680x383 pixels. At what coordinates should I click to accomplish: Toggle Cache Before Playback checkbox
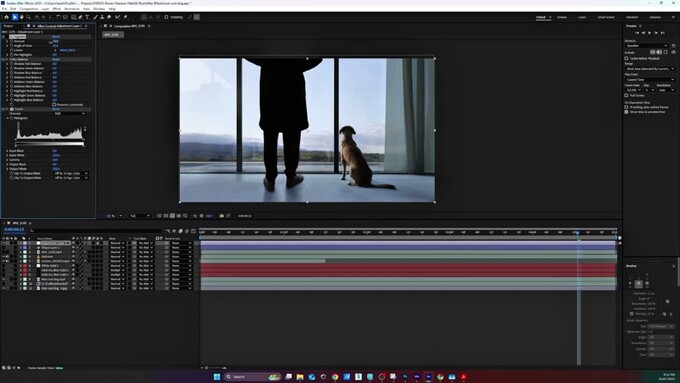point(626,58)
